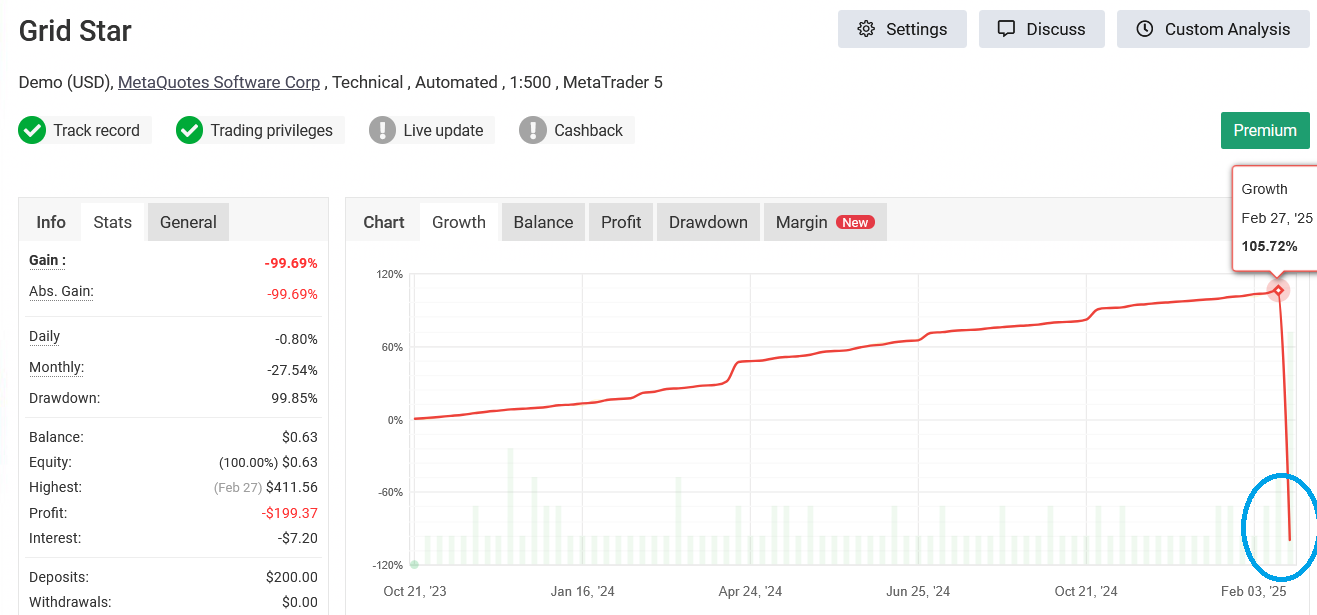Screen dimensions: 1317x615
Task: Switch to the Stats tab
Action: pos(112,222)
